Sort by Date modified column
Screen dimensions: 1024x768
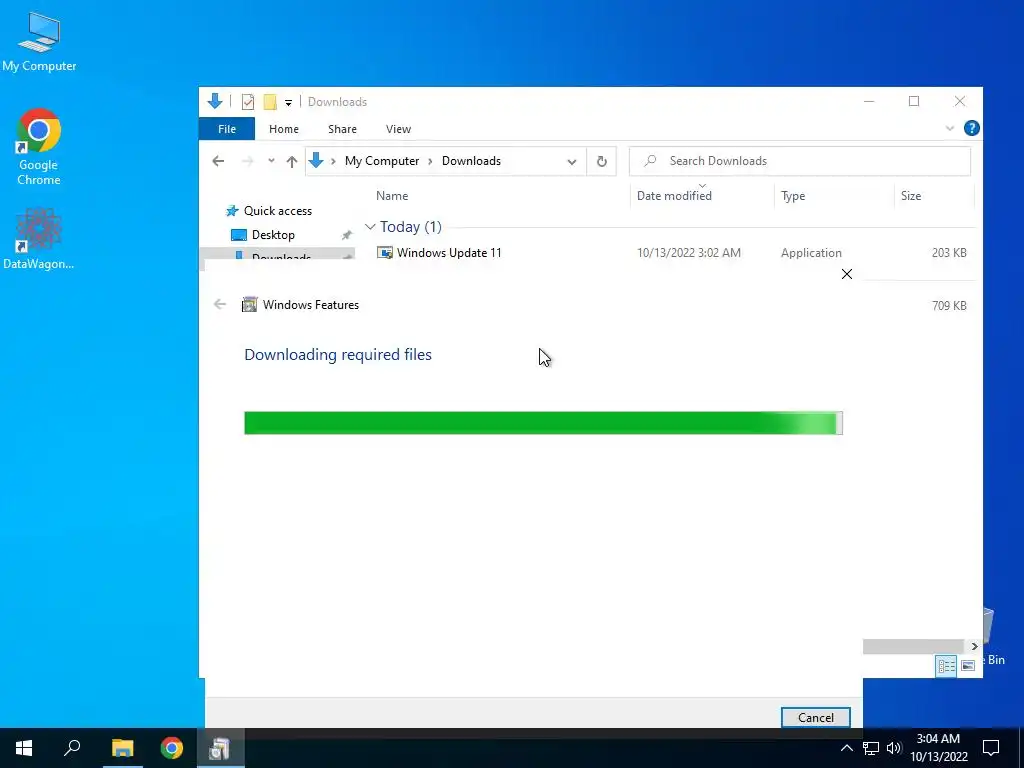click(x=674, y=195)
